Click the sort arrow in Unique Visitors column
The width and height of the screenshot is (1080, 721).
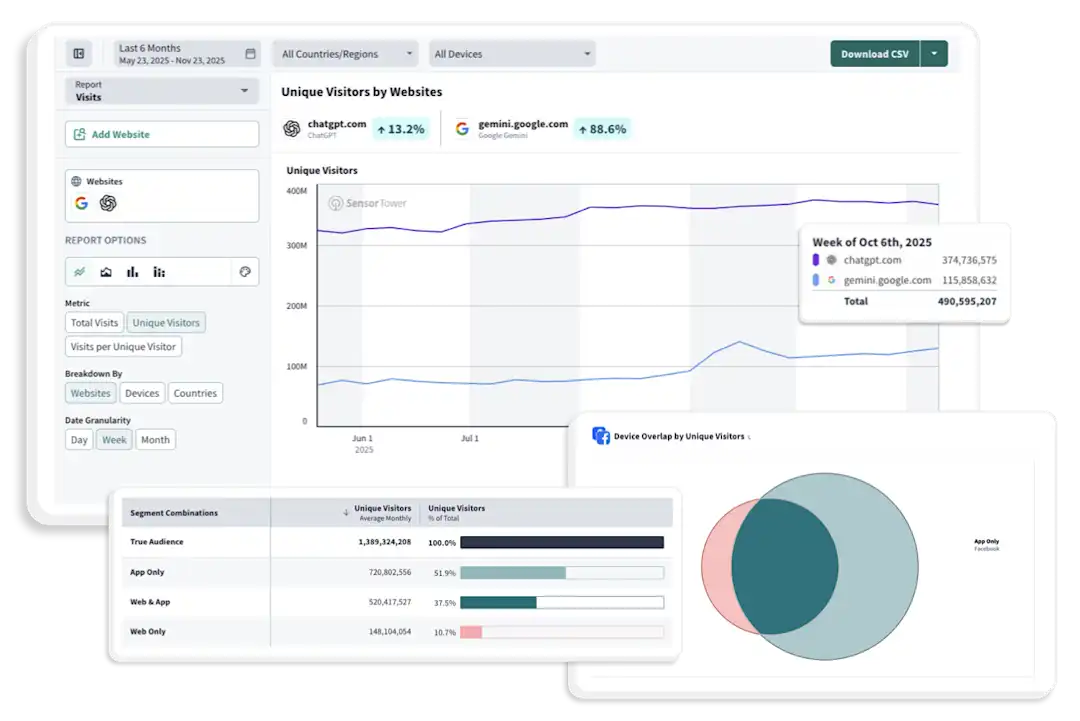[x=346, y=512]
